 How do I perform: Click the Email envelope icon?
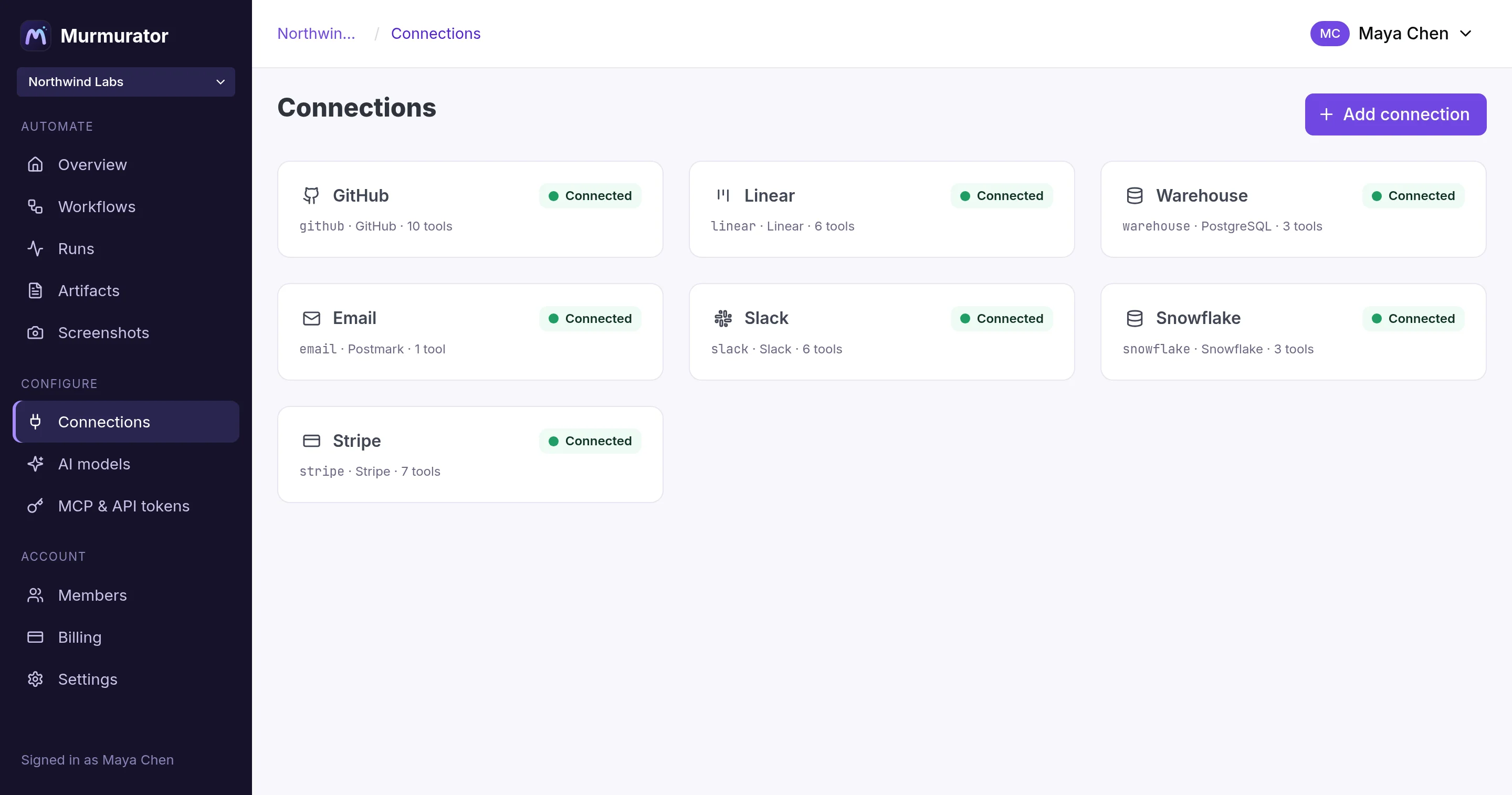click(311, 318)
